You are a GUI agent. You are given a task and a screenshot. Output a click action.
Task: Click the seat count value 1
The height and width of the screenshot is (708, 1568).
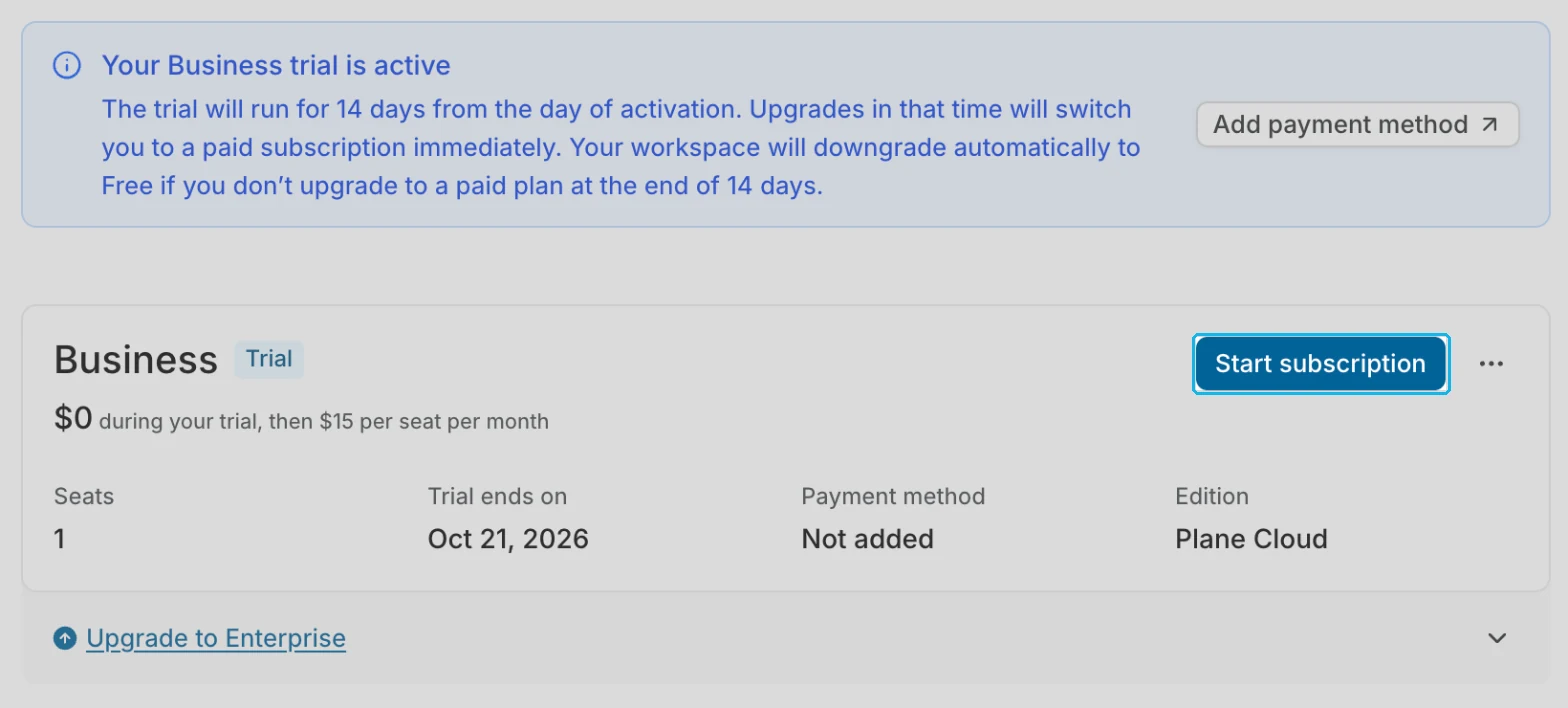[x=60, y=539]
